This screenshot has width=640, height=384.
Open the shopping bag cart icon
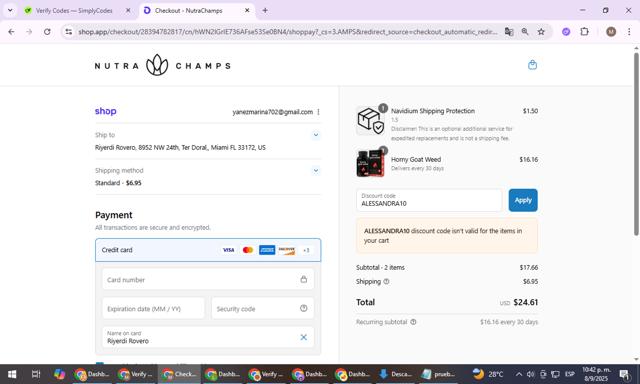pyautogui.click(x=532, y=65)
